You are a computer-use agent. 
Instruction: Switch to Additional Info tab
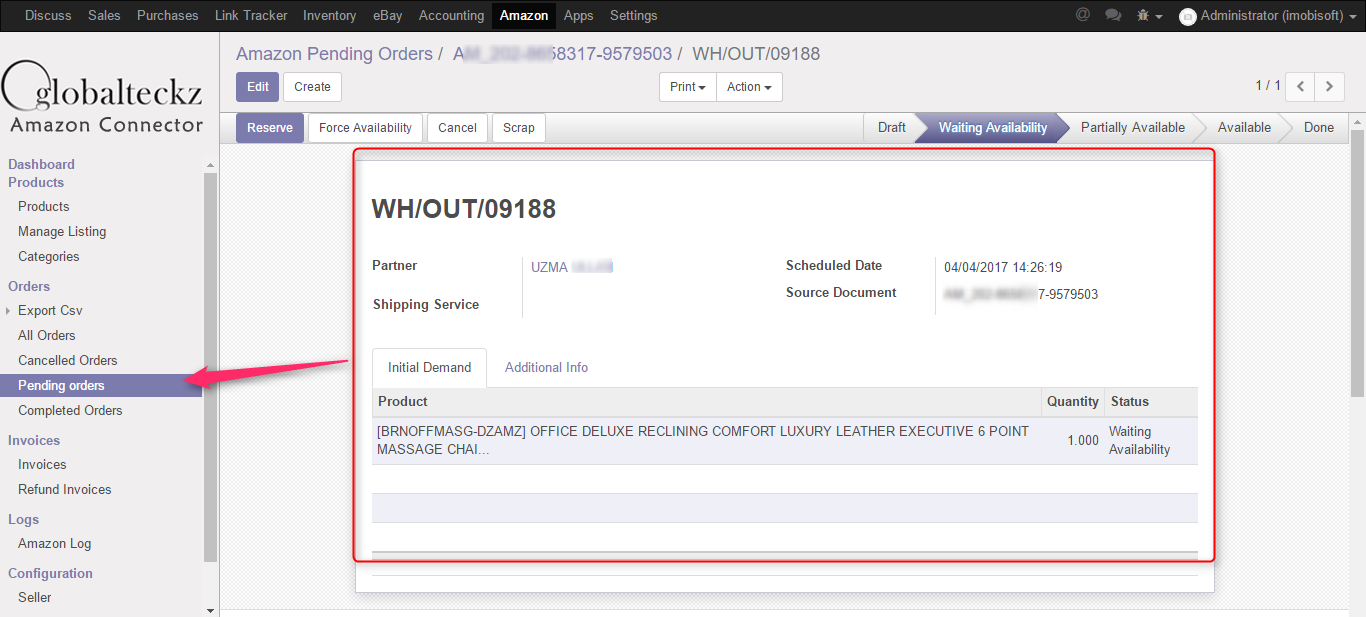pos(546,368)
